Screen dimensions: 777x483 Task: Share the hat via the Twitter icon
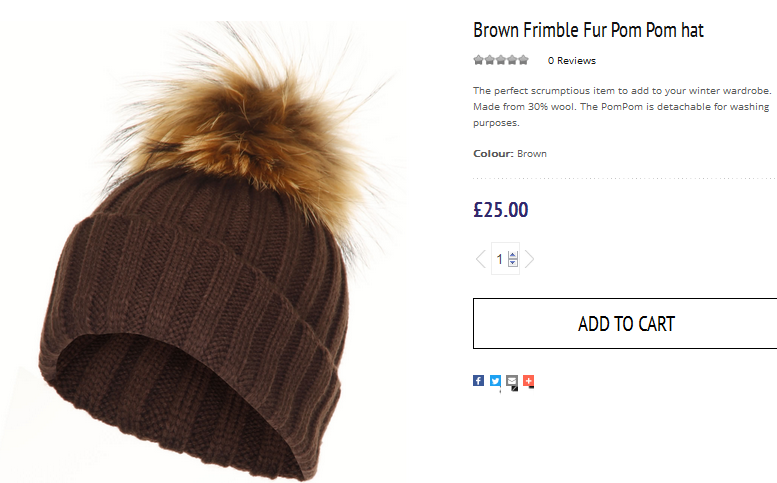point(495,380)
